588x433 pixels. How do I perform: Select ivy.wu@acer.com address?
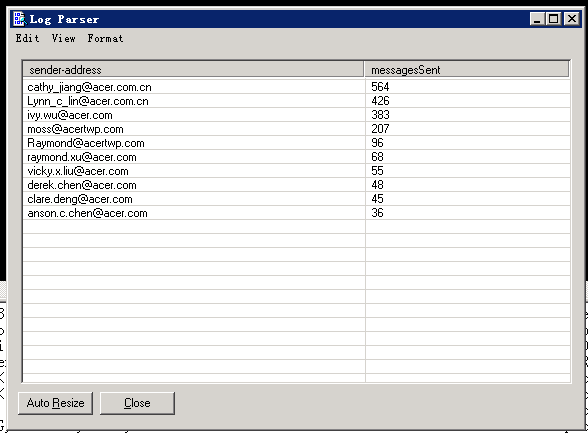click(x=70, y=115)
